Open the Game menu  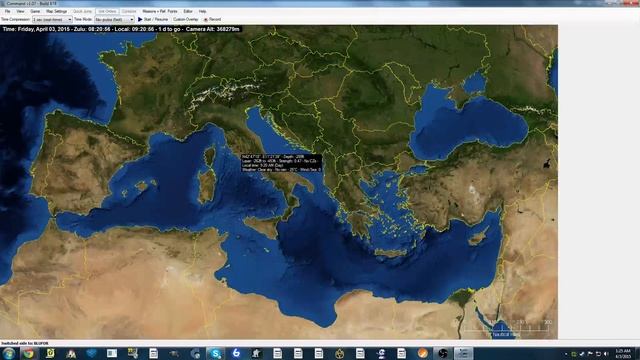pyautogui.click(x=35, y=11)
